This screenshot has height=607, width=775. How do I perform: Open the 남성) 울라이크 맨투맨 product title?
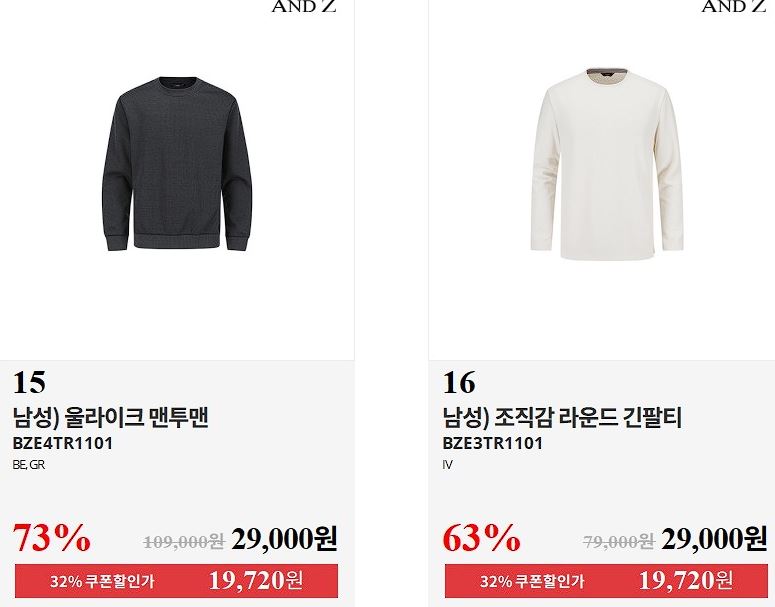110,417
